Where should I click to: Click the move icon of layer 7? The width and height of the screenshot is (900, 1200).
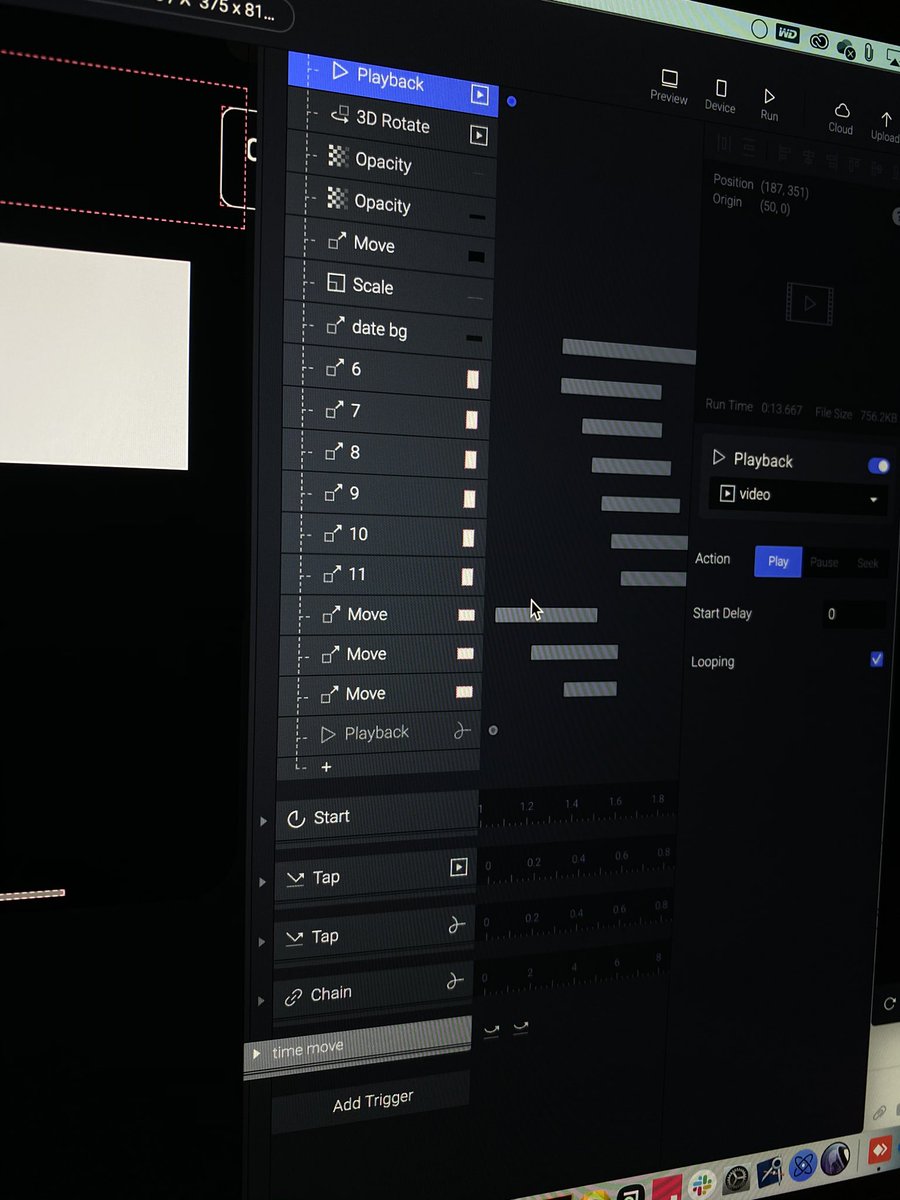coord(336,410)
